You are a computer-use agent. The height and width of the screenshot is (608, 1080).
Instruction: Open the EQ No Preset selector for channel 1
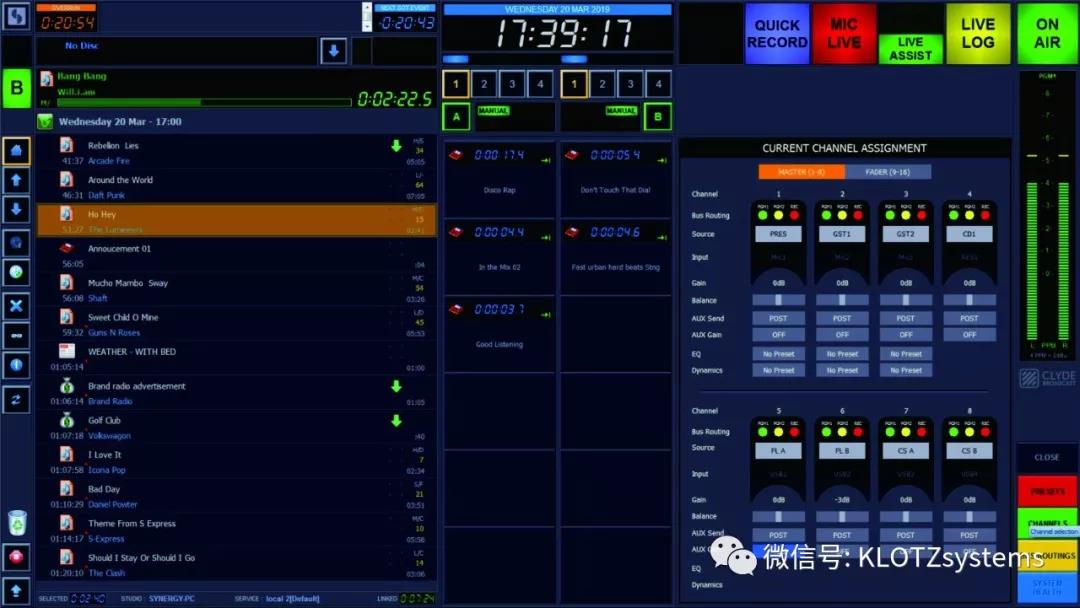778,354
